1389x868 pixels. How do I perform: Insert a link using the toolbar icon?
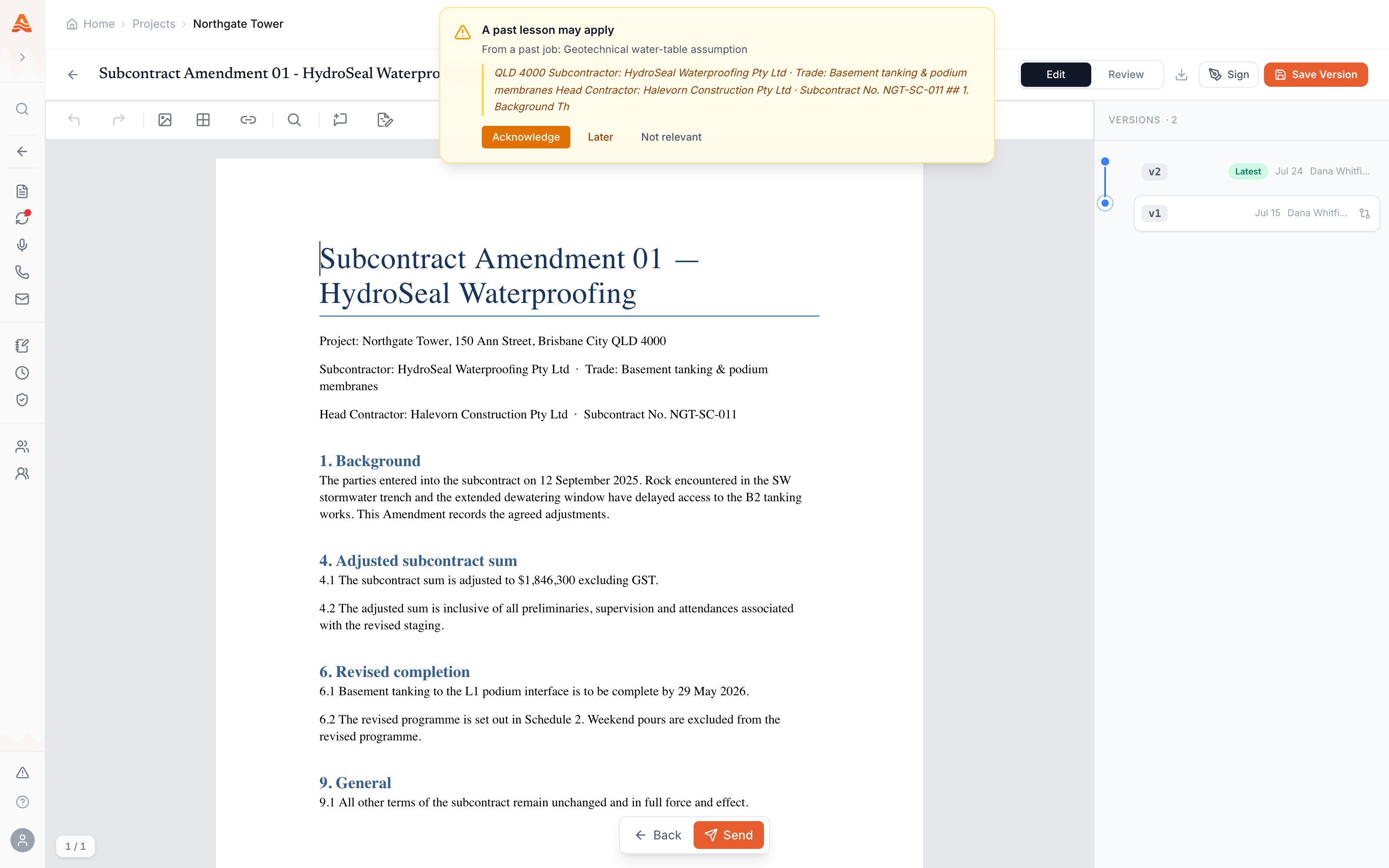[x=248, y=120]
